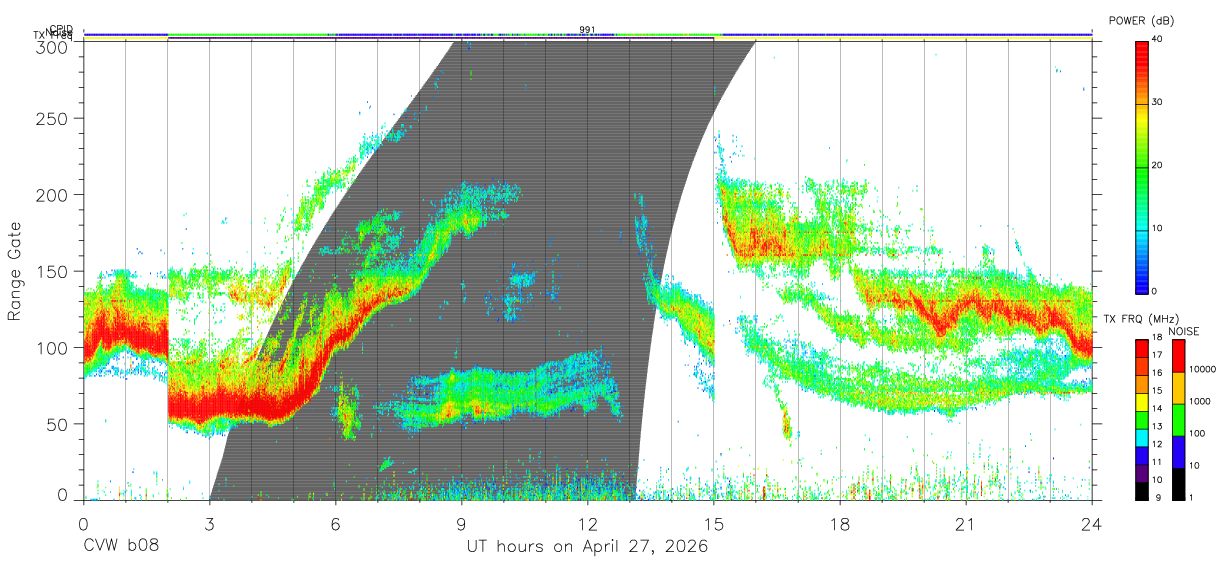Click the '991' CPID value at top

coord(587,30)
